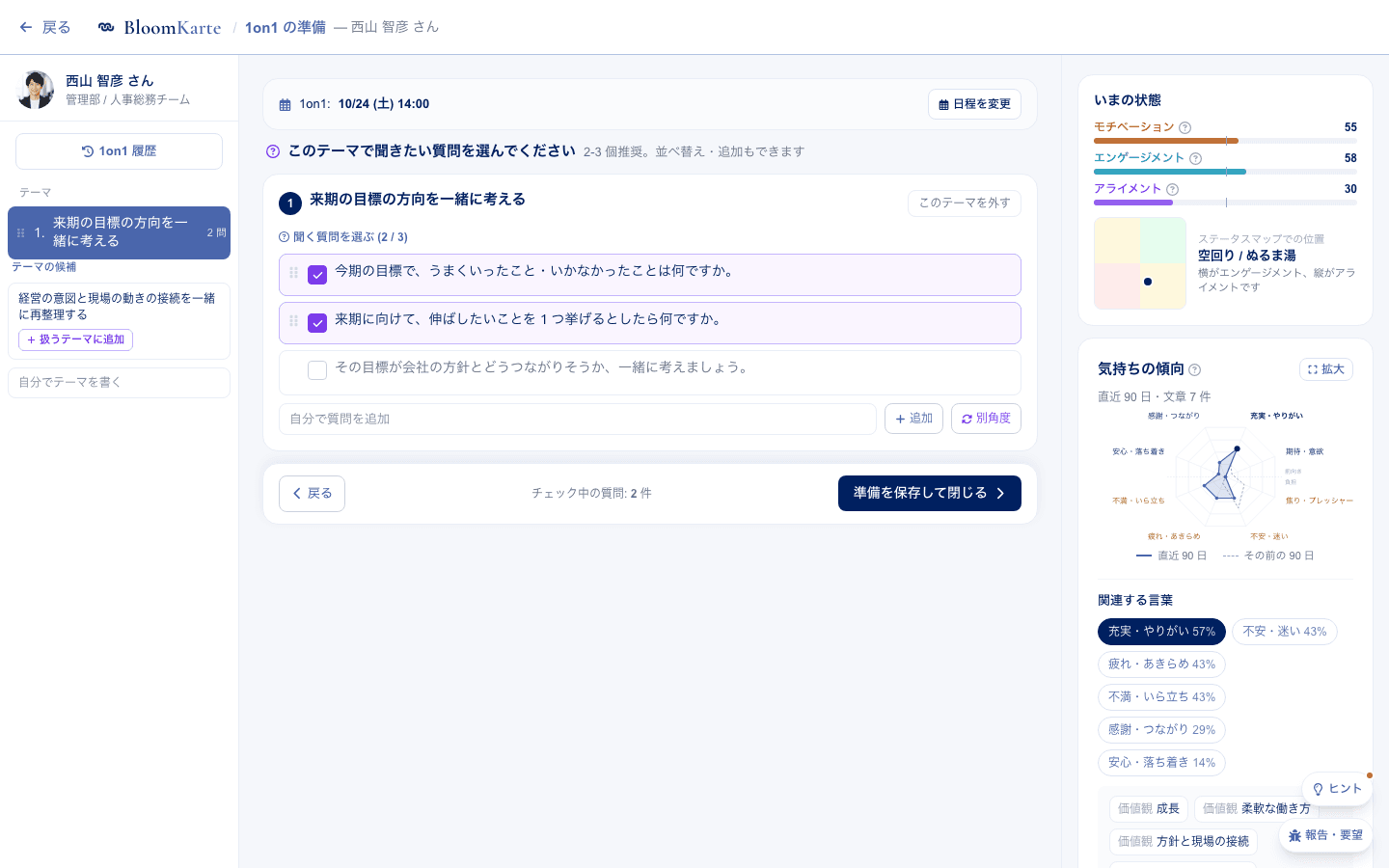Click the status map quadrant thumbnail

tap(1140, 263)
